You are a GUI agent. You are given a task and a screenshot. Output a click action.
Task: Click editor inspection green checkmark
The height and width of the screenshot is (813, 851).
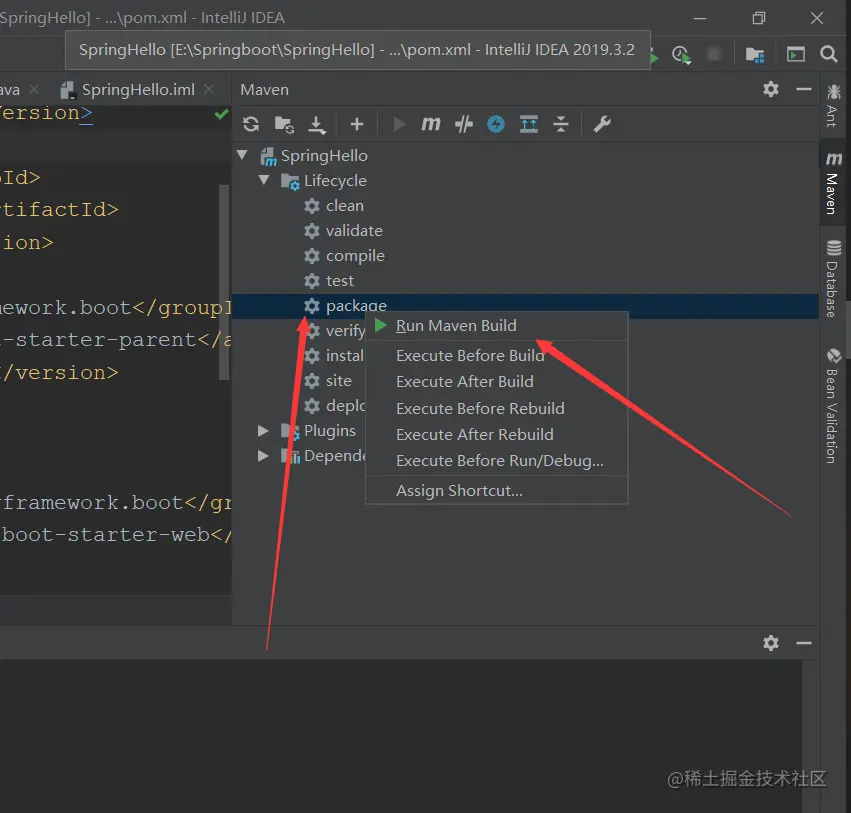pyautogui.click(x=221, y=114)
